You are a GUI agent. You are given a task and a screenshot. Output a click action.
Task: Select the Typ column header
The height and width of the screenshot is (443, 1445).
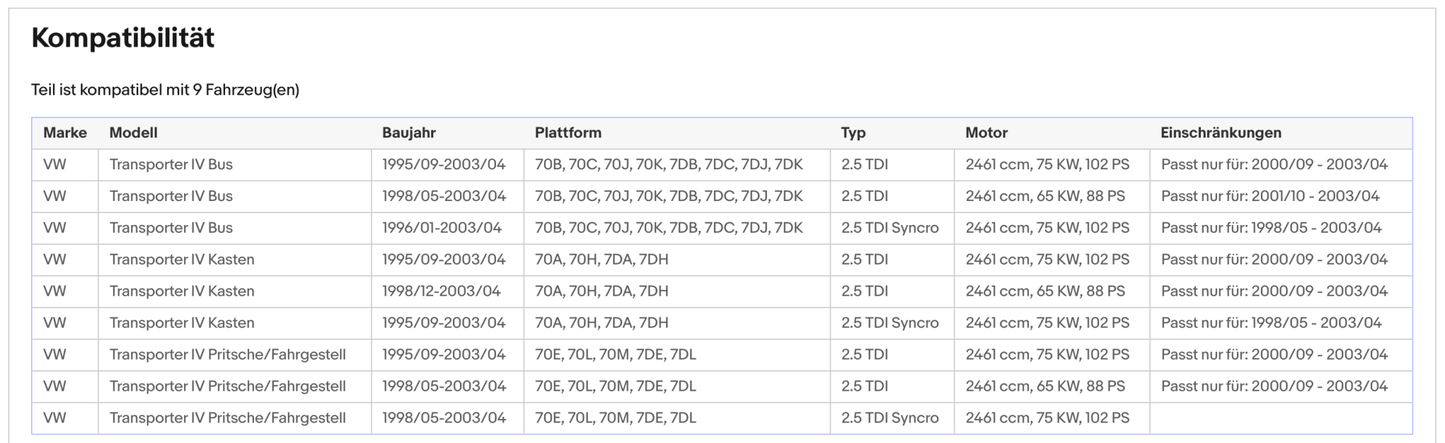(x=853, y=133)
